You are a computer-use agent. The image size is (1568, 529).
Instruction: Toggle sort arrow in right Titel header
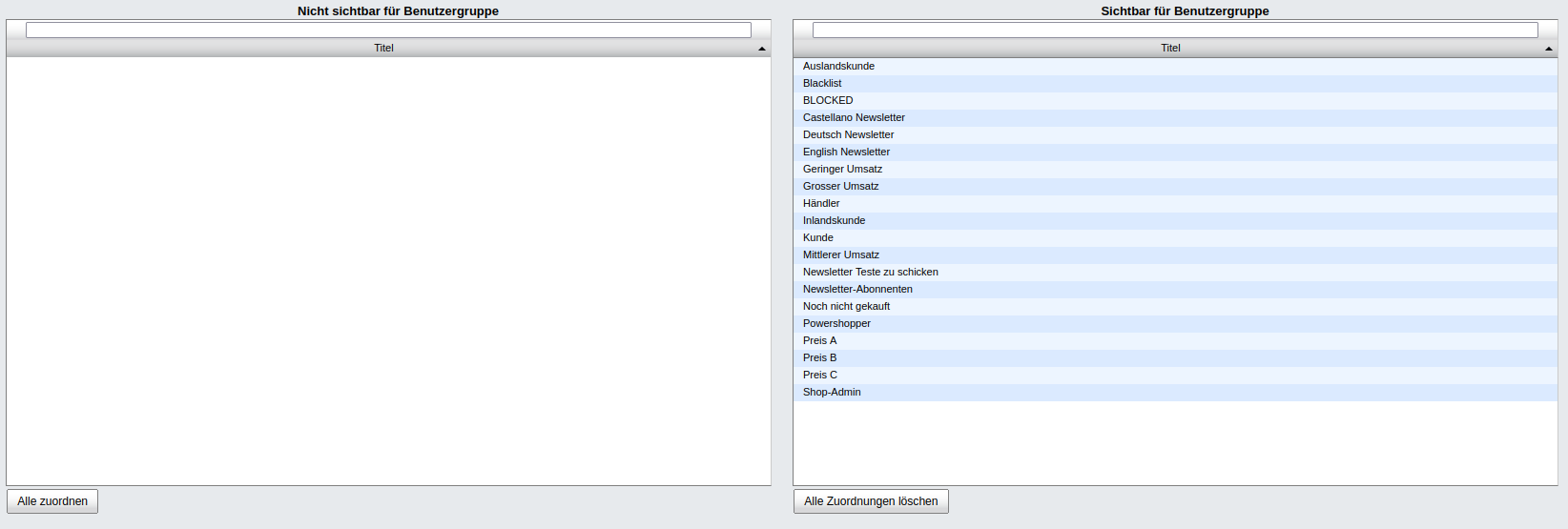coord(1548,49)
